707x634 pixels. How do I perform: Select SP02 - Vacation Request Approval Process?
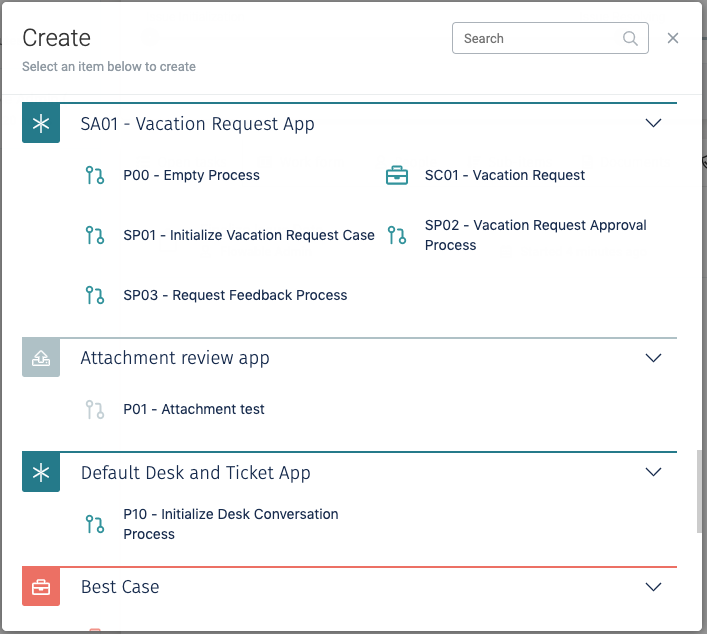(535, 236)
